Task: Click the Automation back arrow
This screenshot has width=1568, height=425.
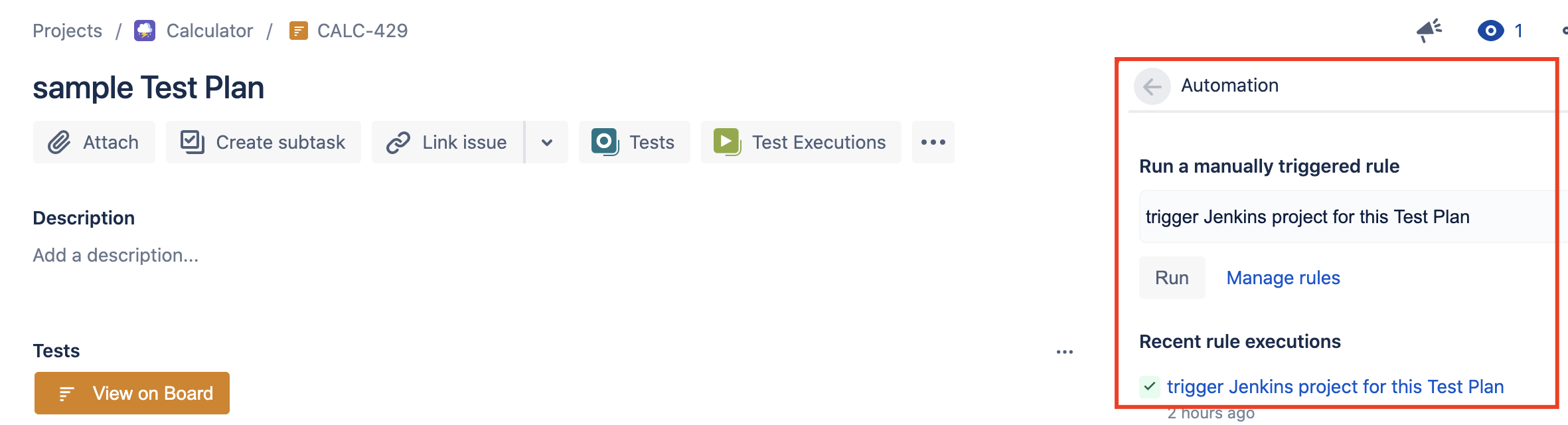Action: point(1152,86)
